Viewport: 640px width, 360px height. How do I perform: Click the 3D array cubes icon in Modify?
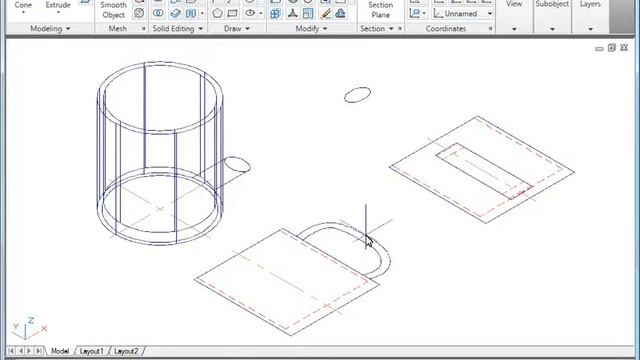276,13
